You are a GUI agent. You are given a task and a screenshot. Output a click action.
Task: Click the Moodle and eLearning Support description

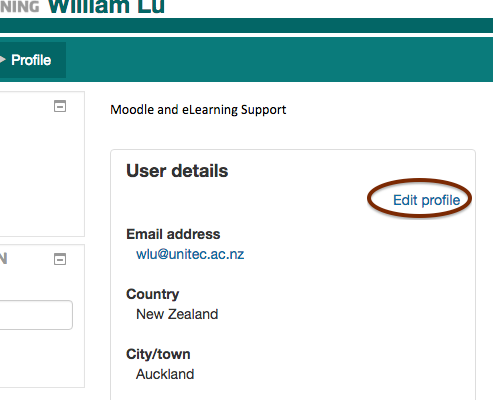pyautogui.click(x=198, y=110)
